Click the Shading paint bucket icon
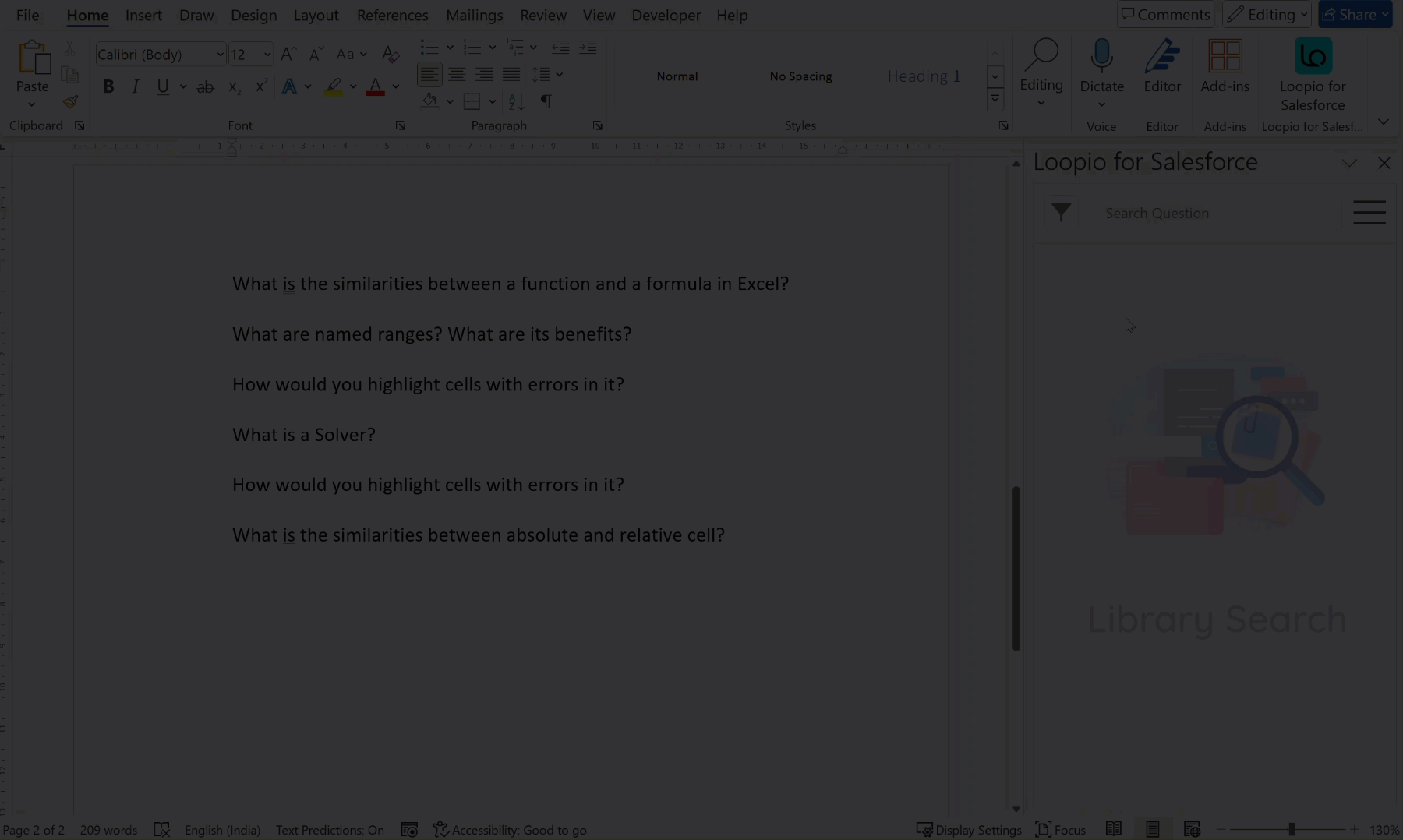This screenshot has height=840, width=1403. tap(429, 101)
